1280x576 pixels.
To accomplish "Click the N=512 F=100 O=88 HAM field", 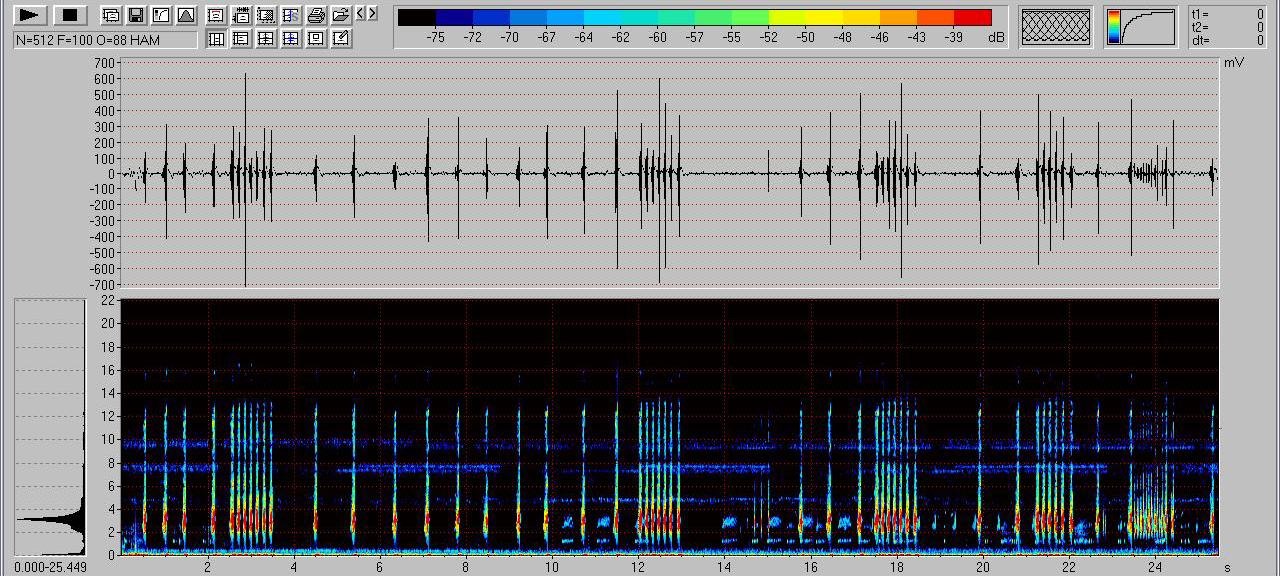I will pos(105,40).
